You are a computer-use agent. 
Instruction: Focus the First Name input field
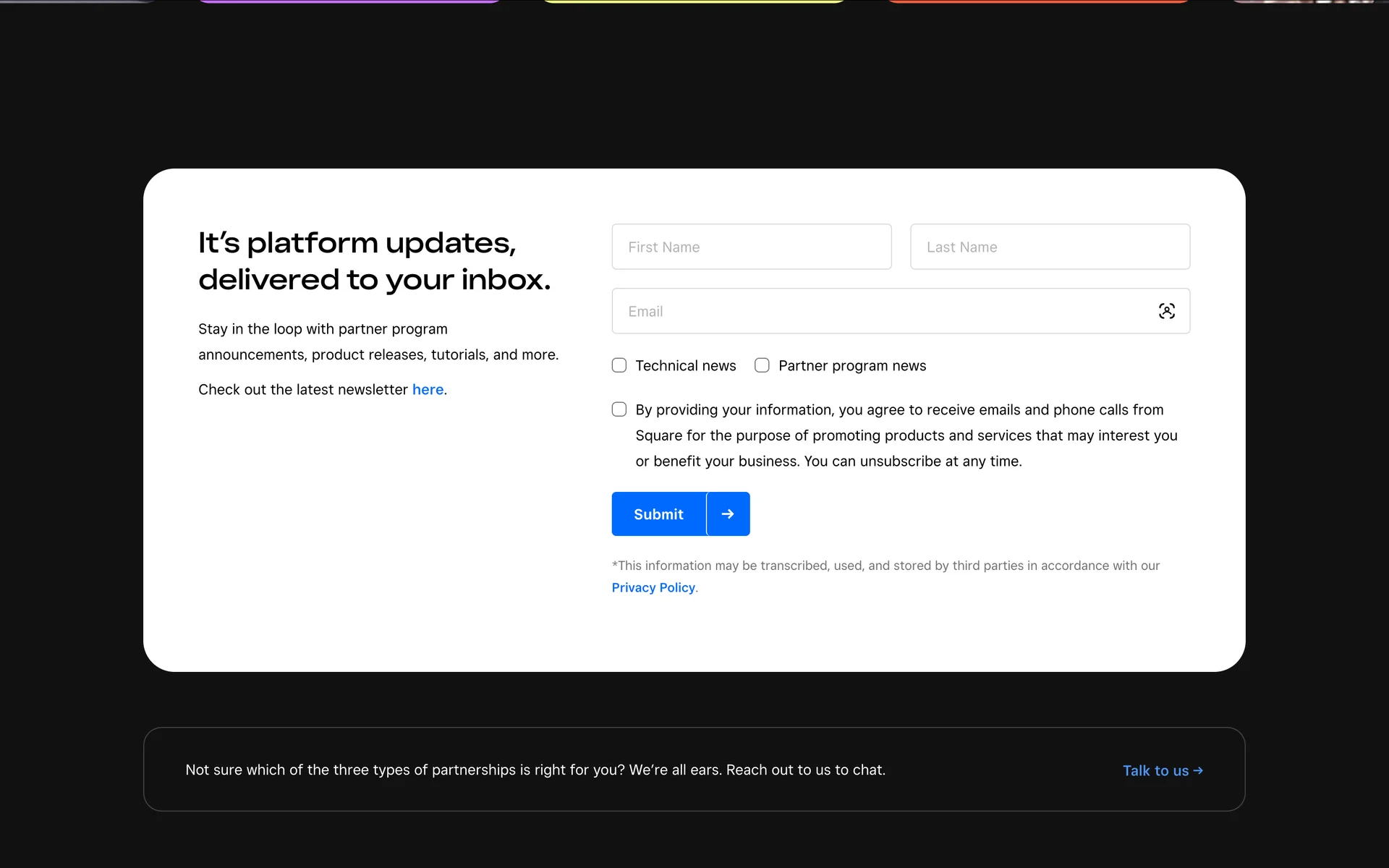(x=751, y=247)
